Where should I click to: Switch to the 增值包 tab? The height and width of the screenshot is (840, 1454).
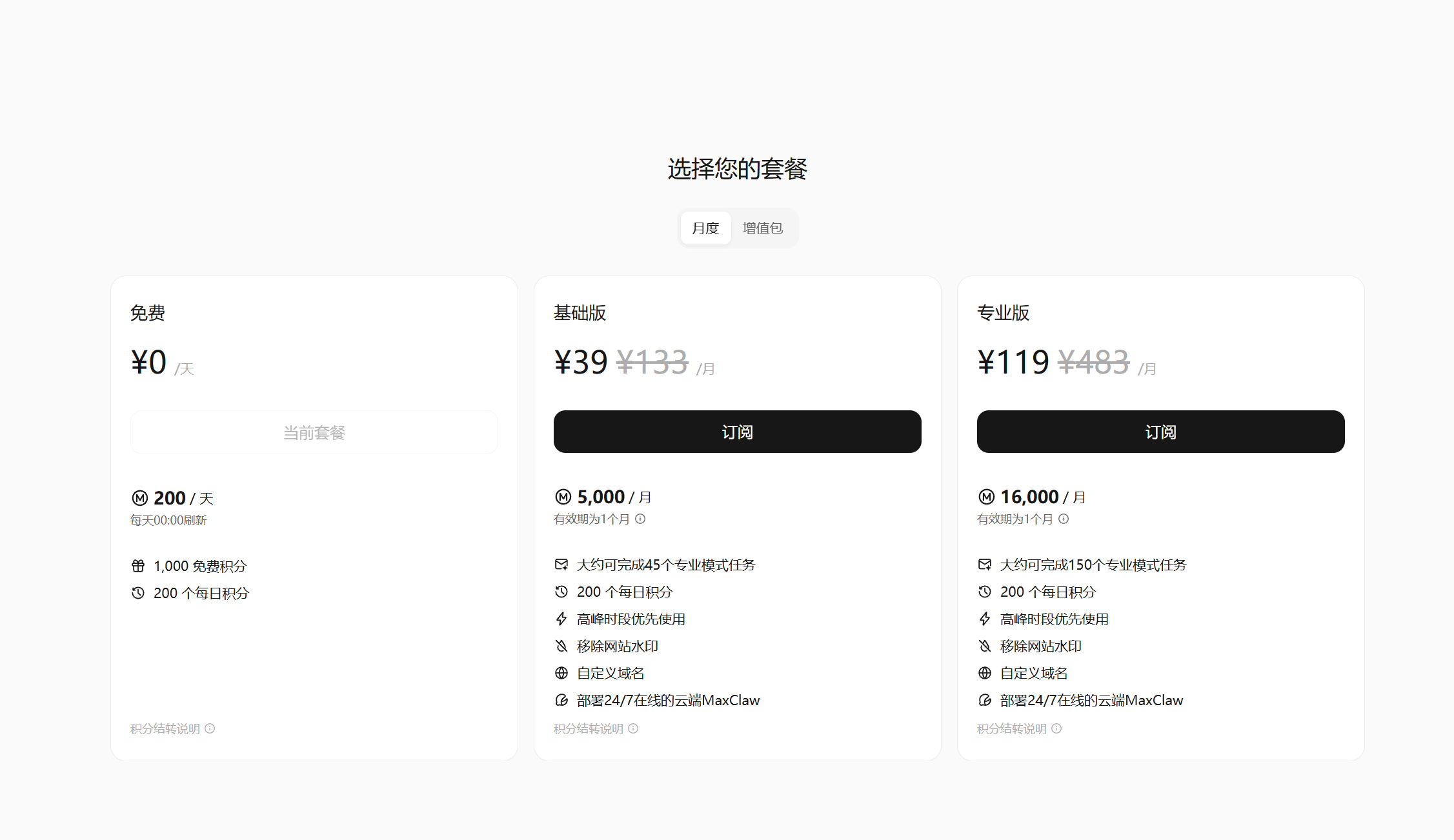tap(762, 228)
